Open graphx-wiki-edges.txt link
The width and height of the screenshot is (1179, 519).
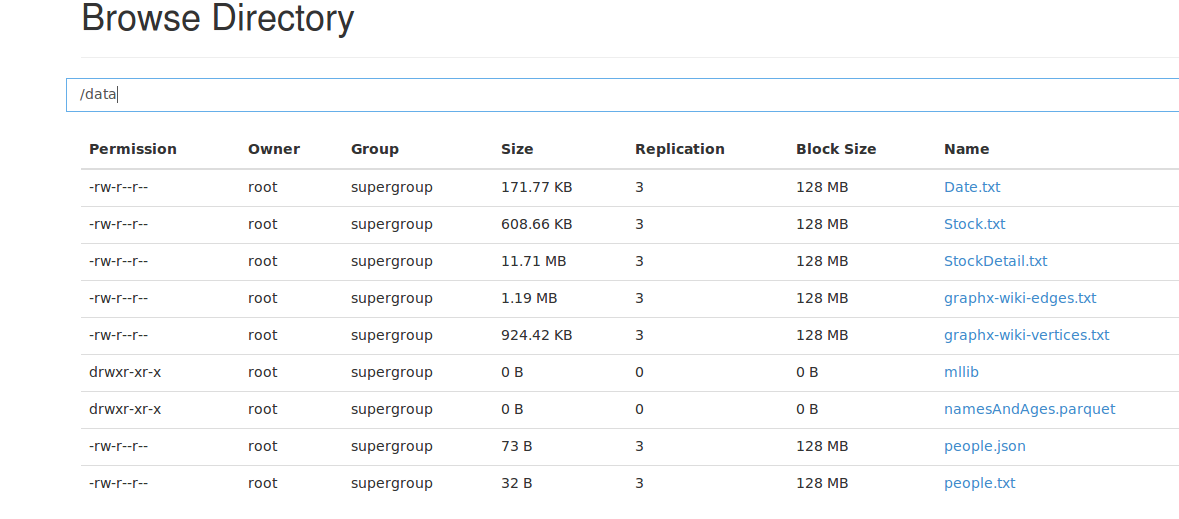pyautogui.click(x=1020, y=298)
